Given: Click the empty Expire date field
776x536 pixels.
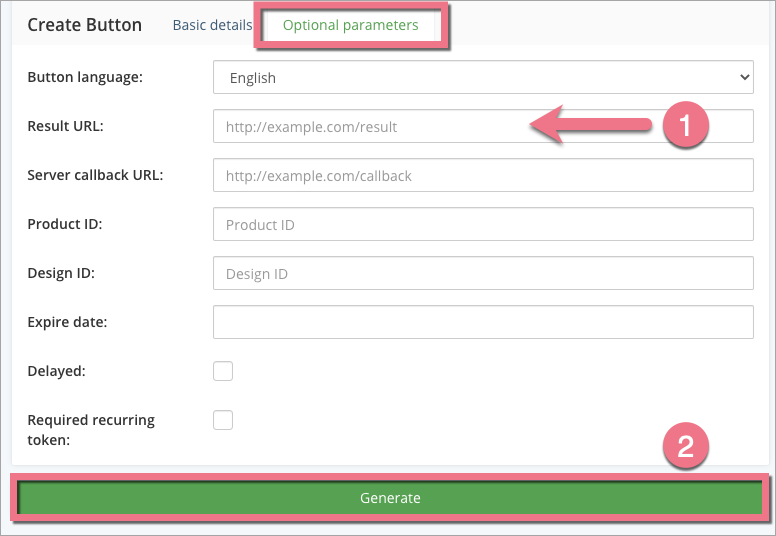Looking at the screenshot, I should pyautogui.click(x=483, y=322).
